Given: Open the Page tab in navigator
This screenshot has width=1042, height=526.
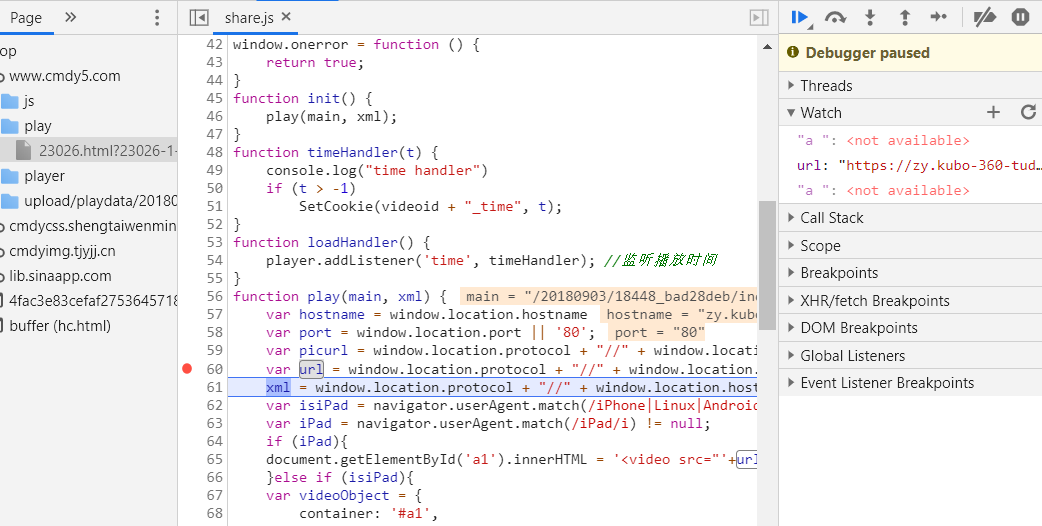Looking at the screenshot, I should coord(26,17).
